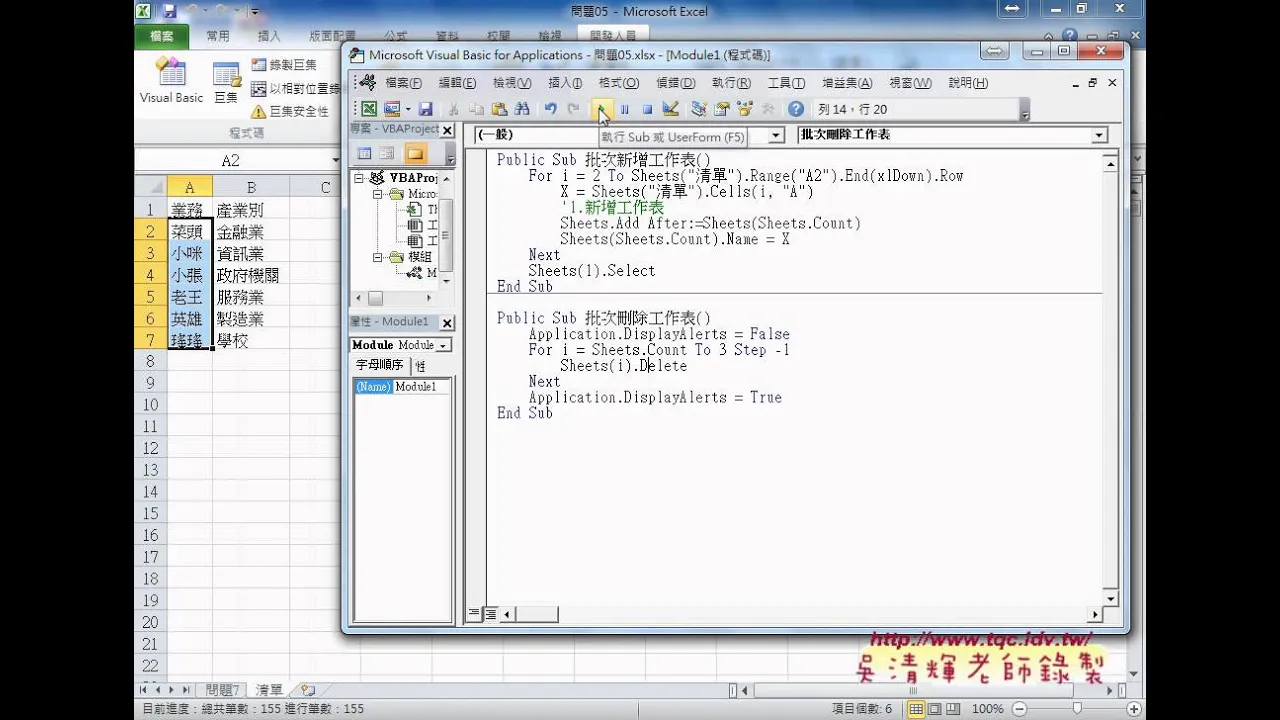Open Properties Window toolbar icon
The image size is (1280, 720).
[721, 109]
